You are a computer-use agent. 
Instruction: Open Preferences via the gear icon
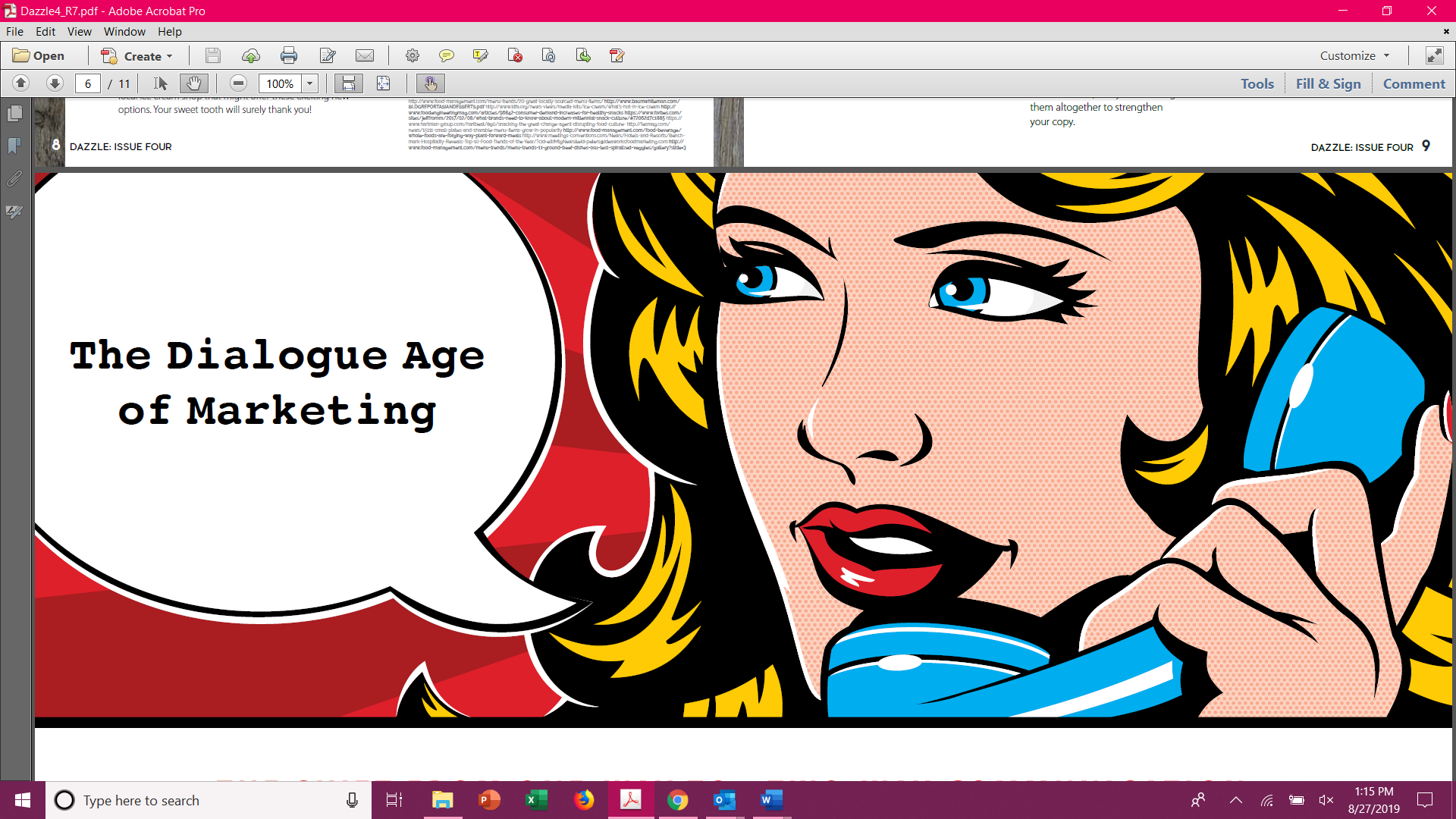tap(413, 55)
